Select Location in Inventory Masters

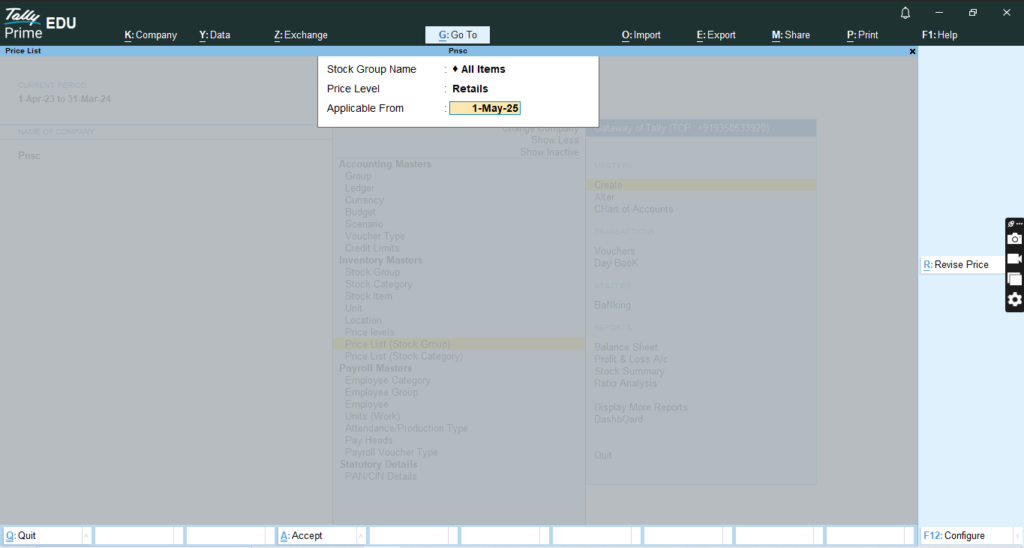[363, 321]
